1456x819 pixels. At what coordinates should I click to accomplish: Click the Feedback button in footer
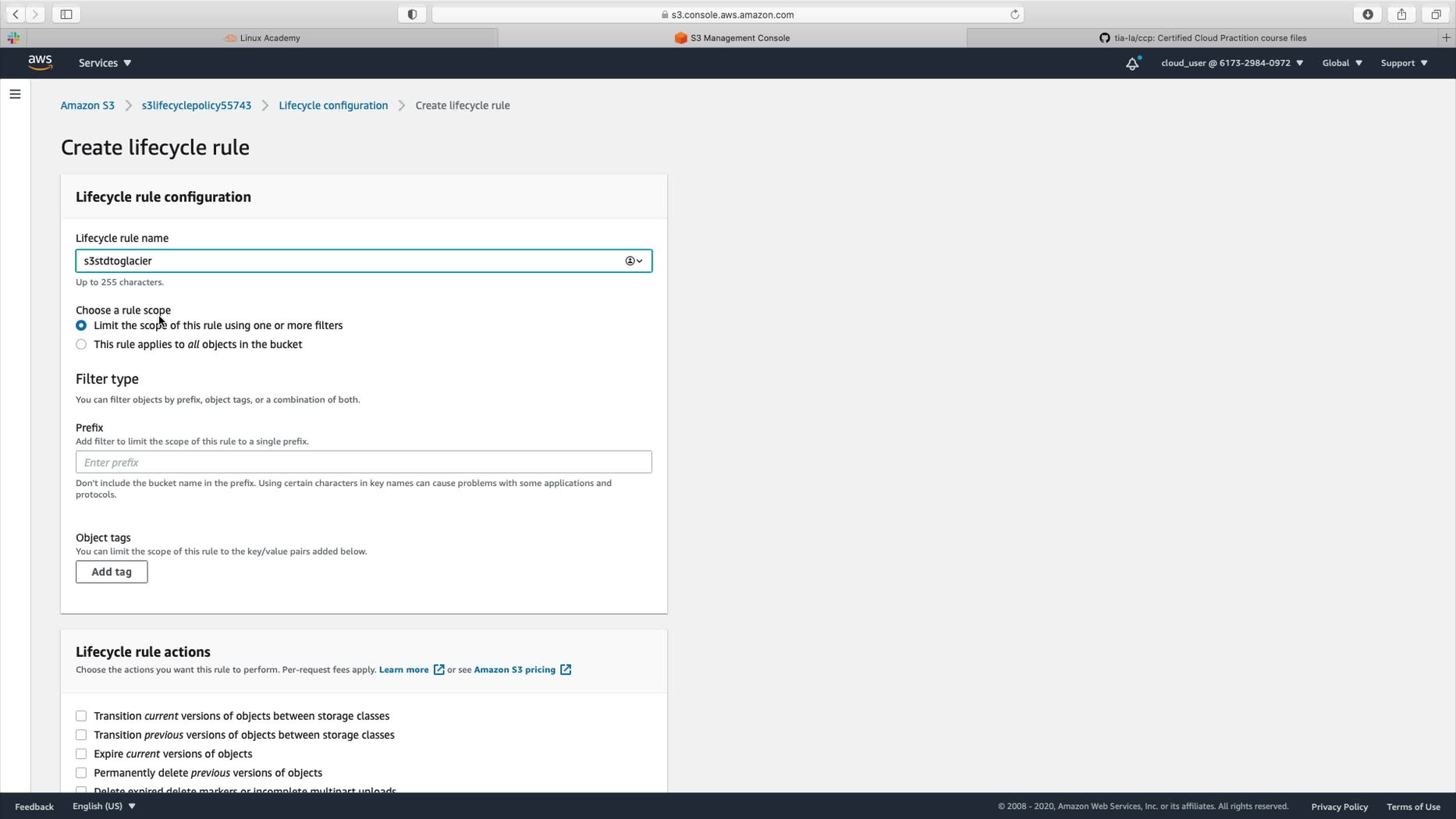click(34, 807)
